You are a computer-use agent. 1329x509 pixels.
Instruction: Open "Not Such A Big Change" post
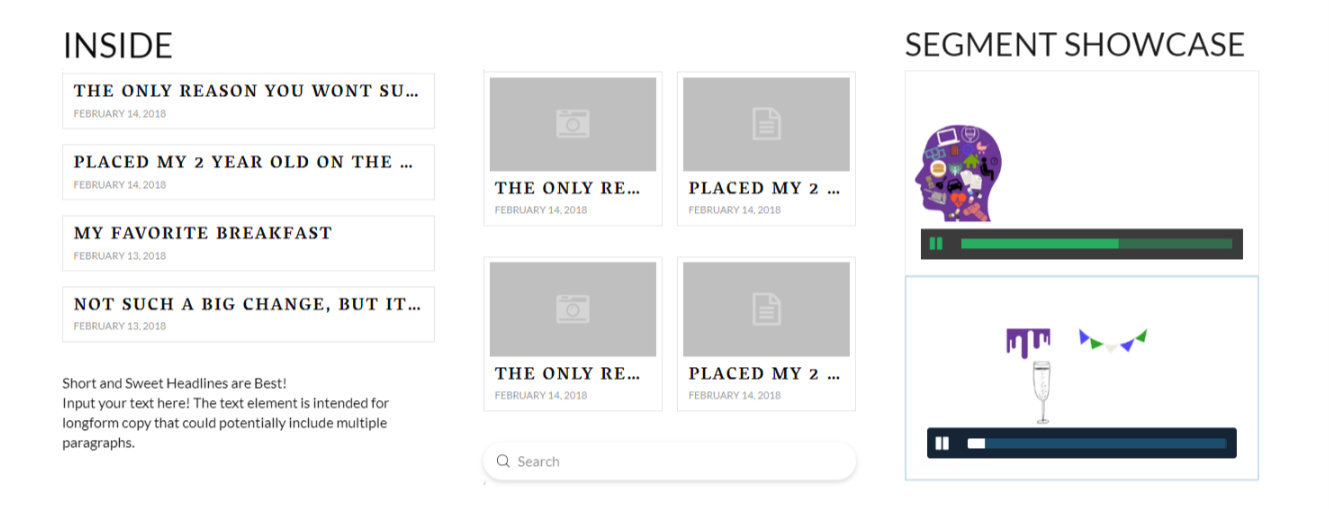247,304
